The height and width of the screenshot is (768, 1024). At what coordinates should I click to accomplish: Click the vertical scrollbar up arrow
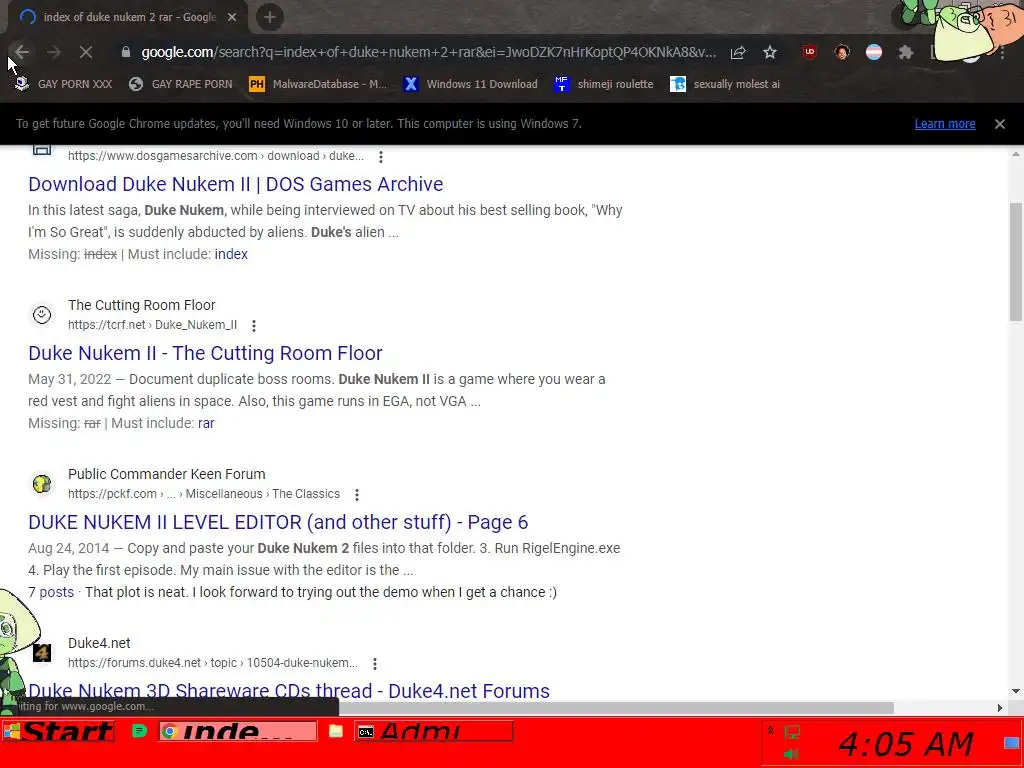[x=1016, y=154]
